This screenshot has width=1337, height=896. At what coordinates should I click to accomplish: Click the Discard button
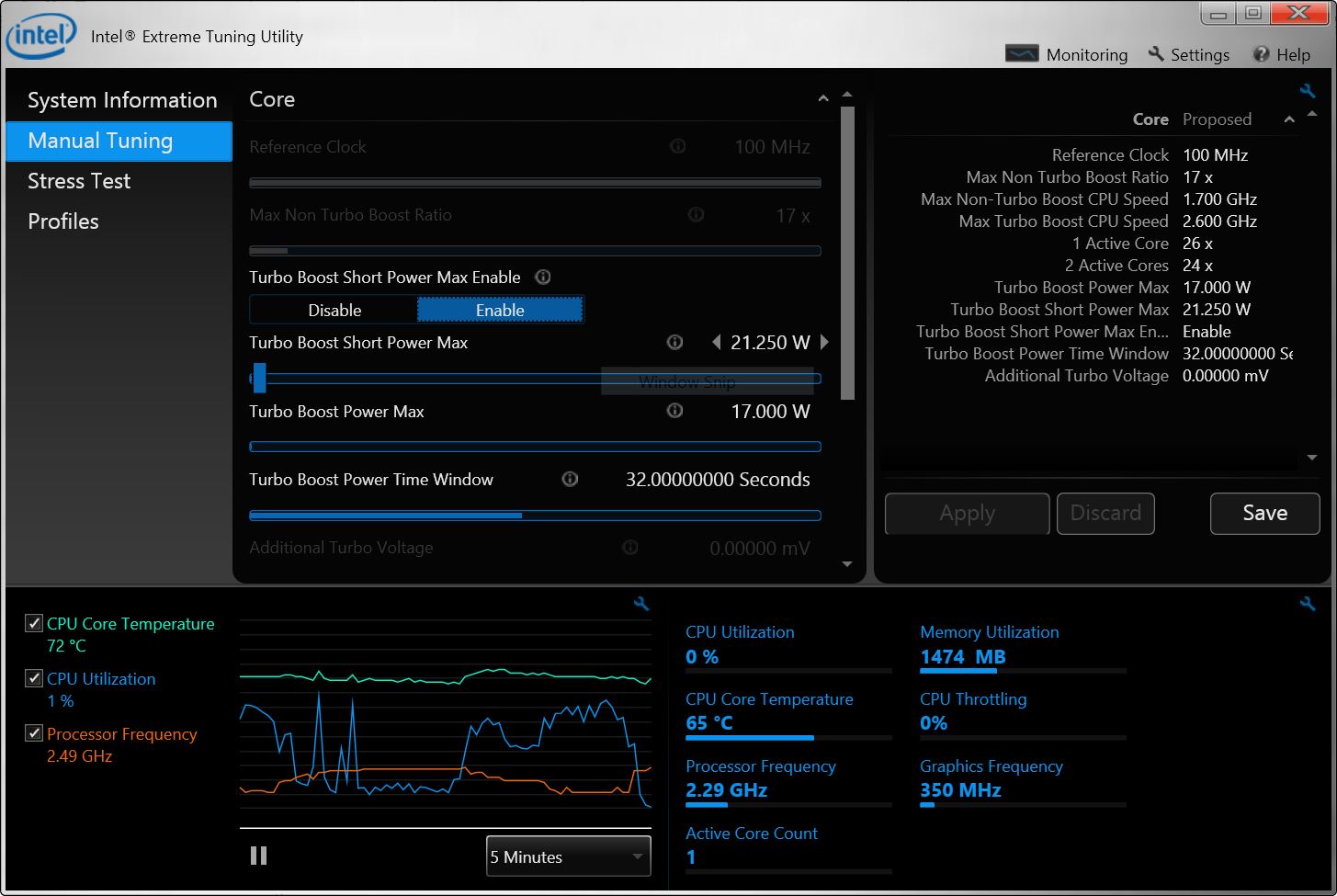coord(1105,513)
